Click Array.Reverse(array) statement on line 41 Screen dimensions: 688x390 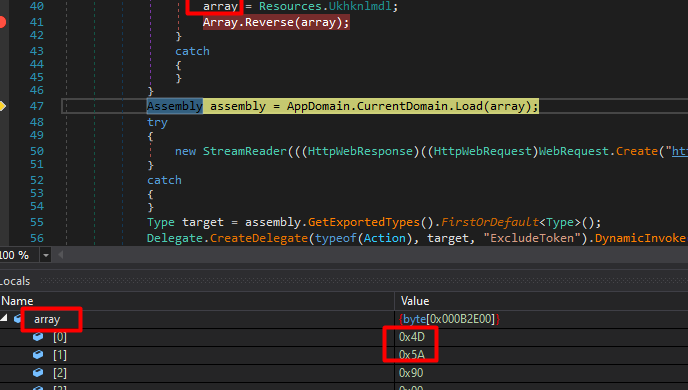[x=276, y=22]
